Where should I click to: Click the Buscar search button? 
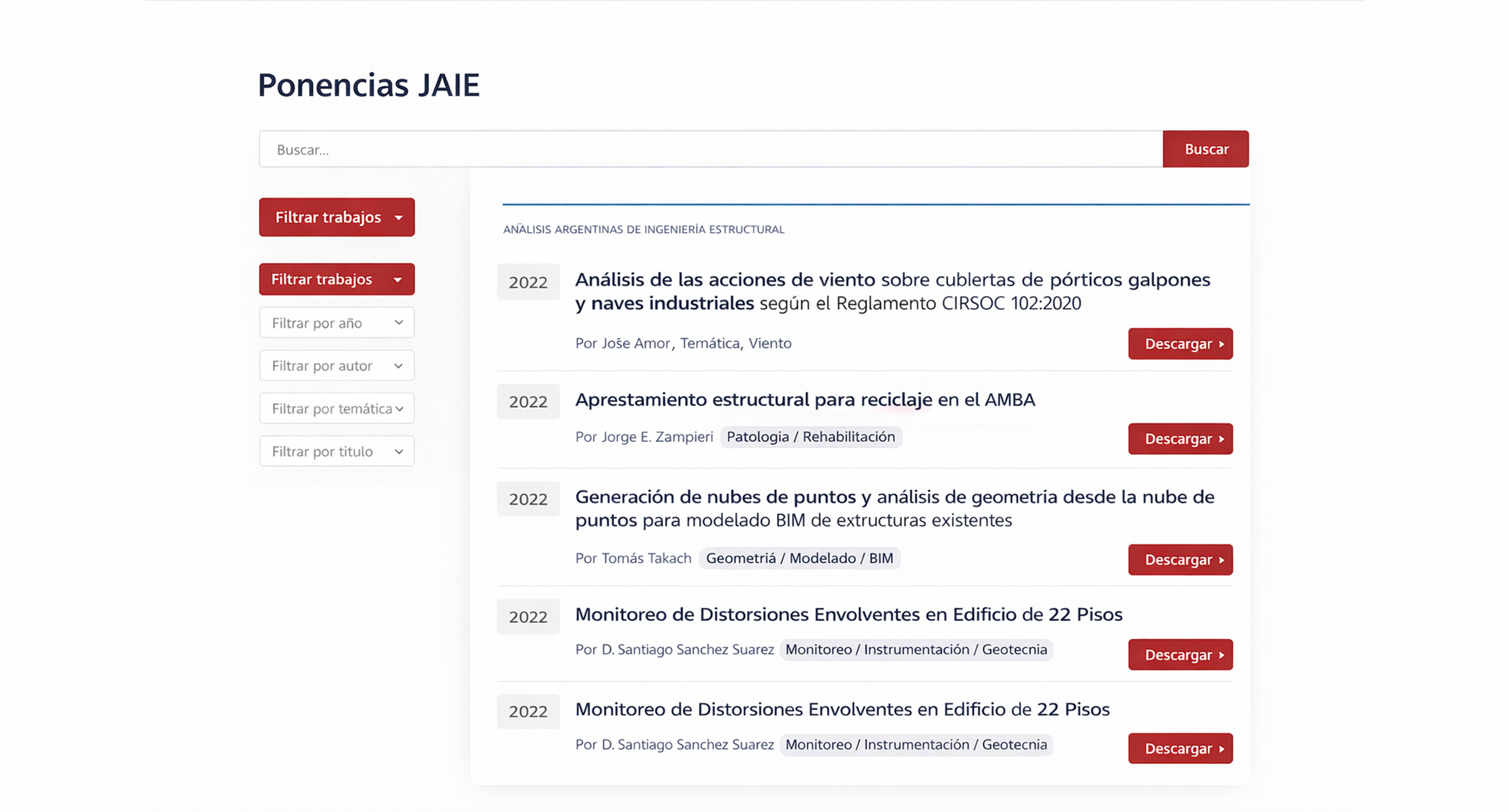point(1205,149)
